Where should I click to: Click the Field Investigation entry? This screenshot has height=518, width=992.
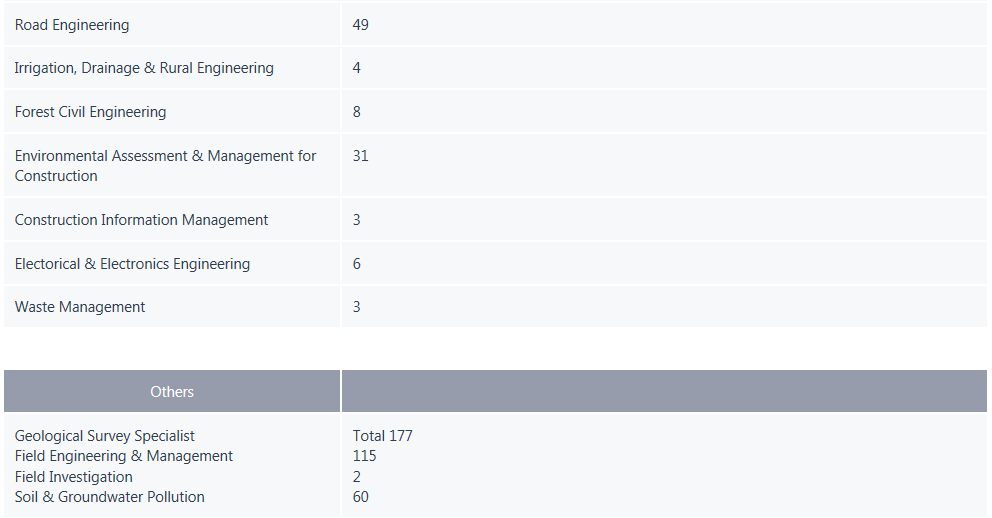(x=73, y=477)
